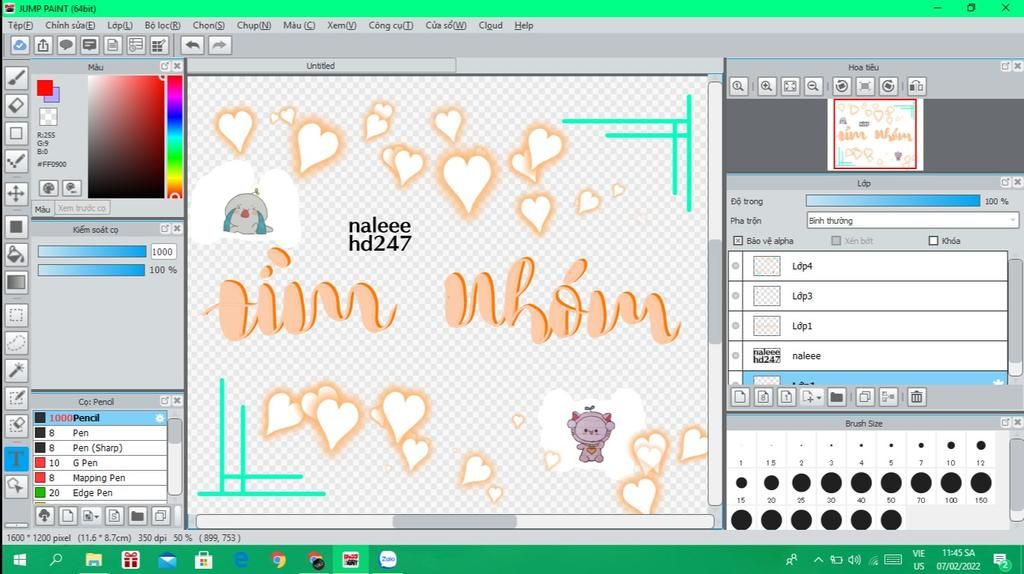Select the transparent color swatch

[x=48, y=117]
